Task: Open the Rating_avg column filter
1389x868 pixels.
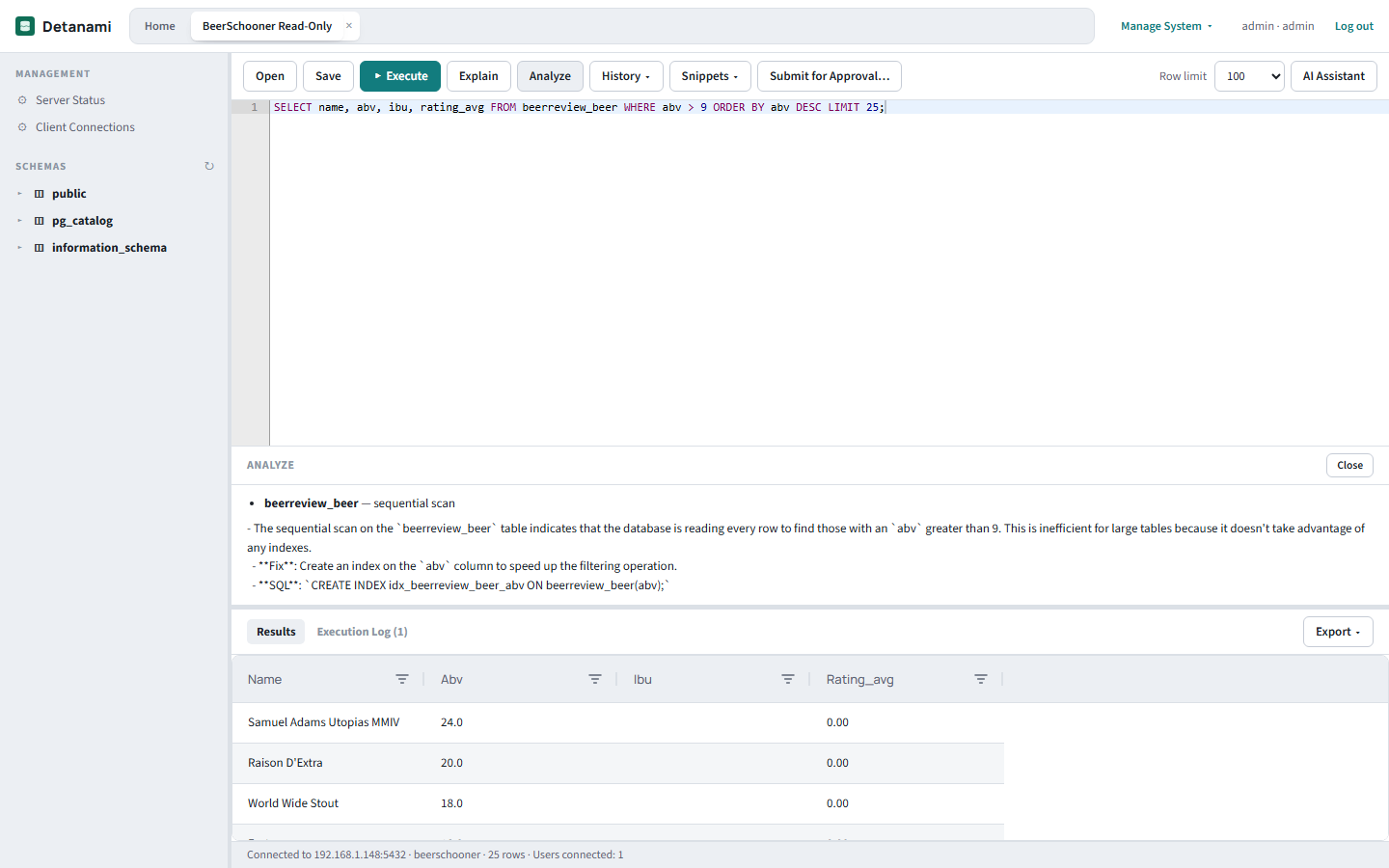Action: (981, 680)
